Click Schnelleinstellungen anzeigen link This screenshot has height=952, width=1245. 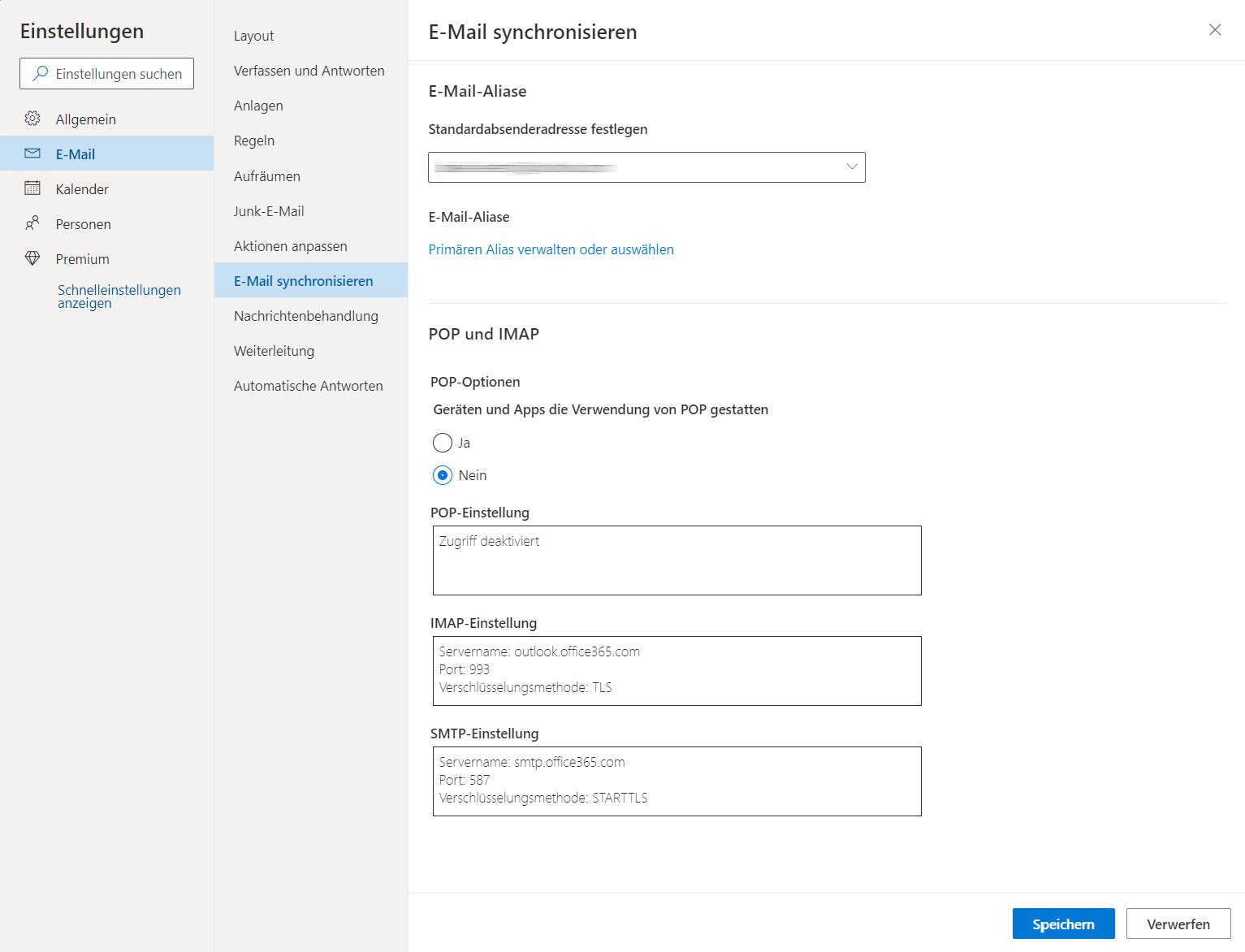pos(119,296)
